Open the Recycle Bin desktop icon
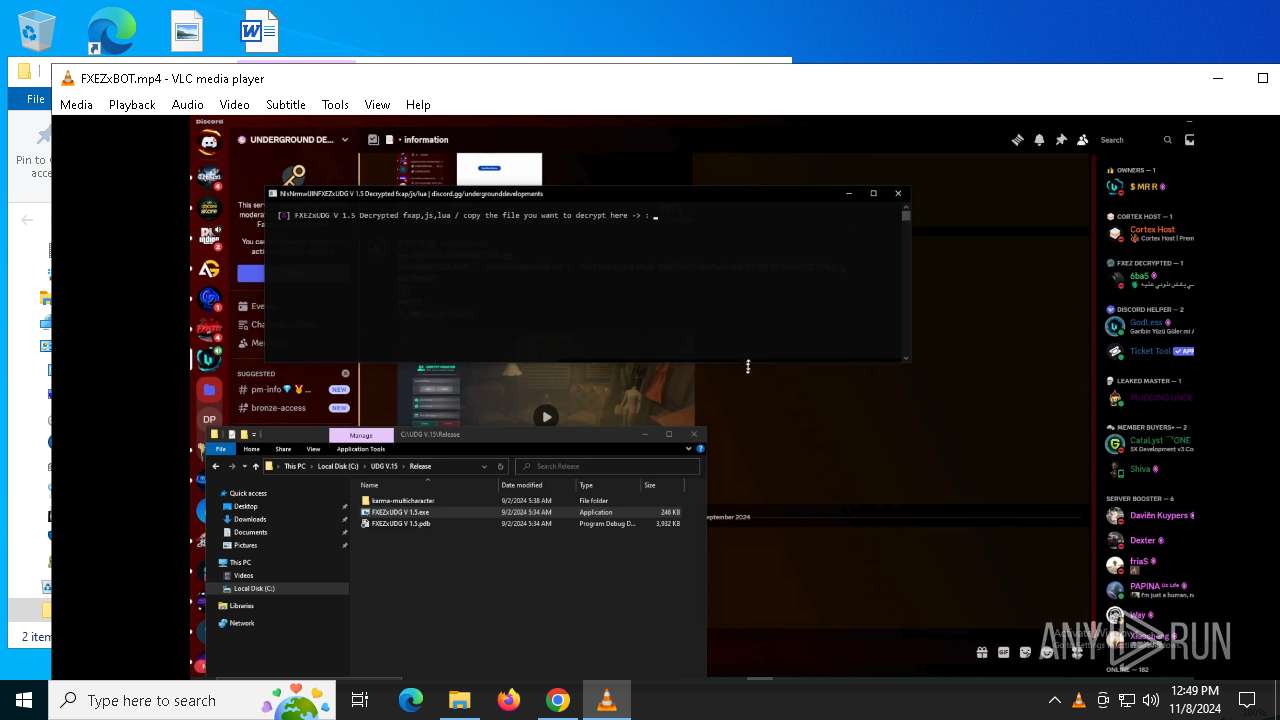 tap(37, 30)
